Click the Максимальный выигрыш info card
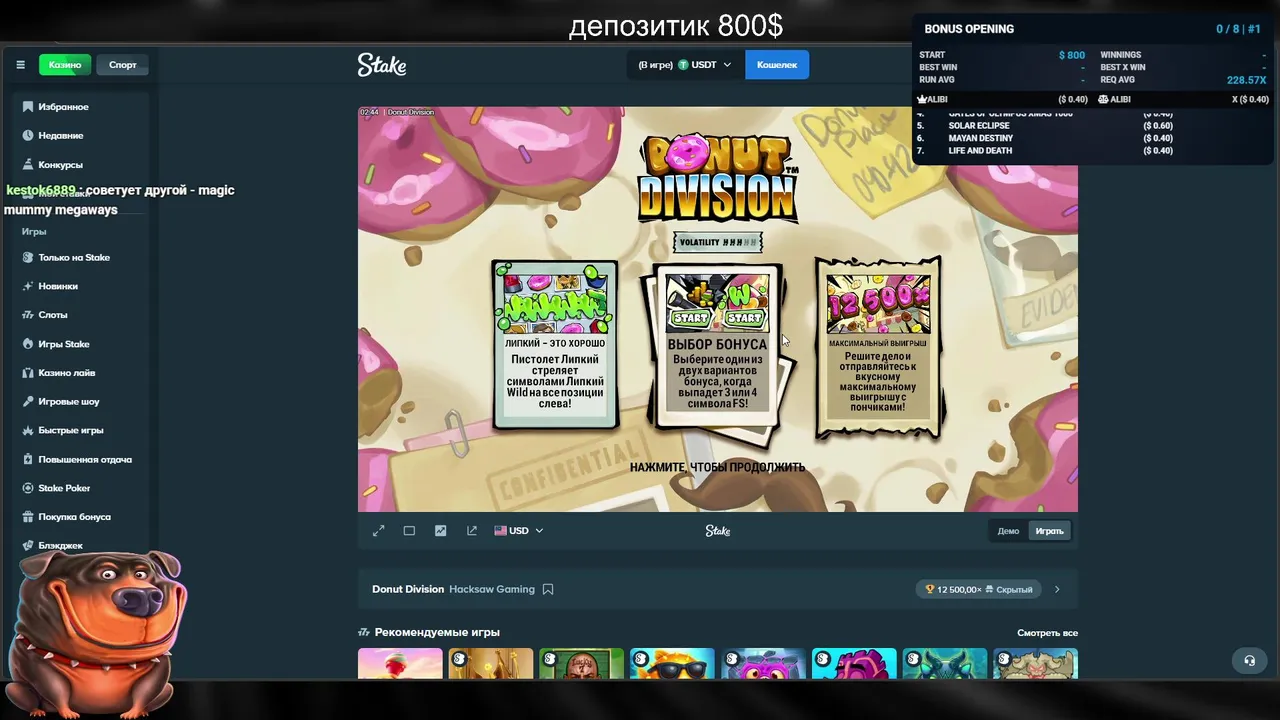This screenshot has width=1280, height=720. pos(878,347)
